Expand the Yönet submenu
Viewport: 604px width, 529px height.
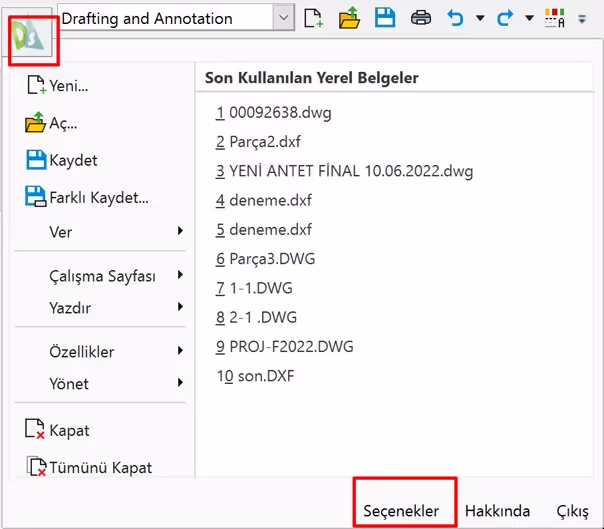(100, 384)
